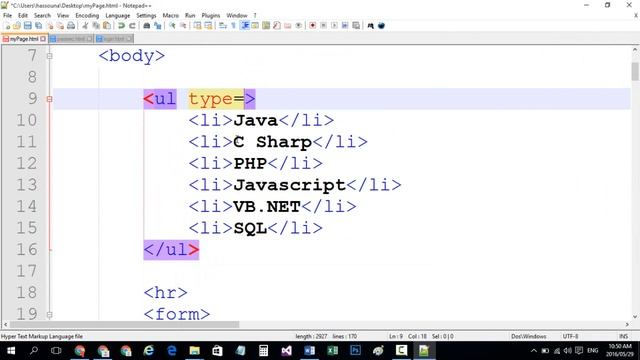
Task: Click the Playback macro toolbar icon
Action: click(x=334, y=26)
